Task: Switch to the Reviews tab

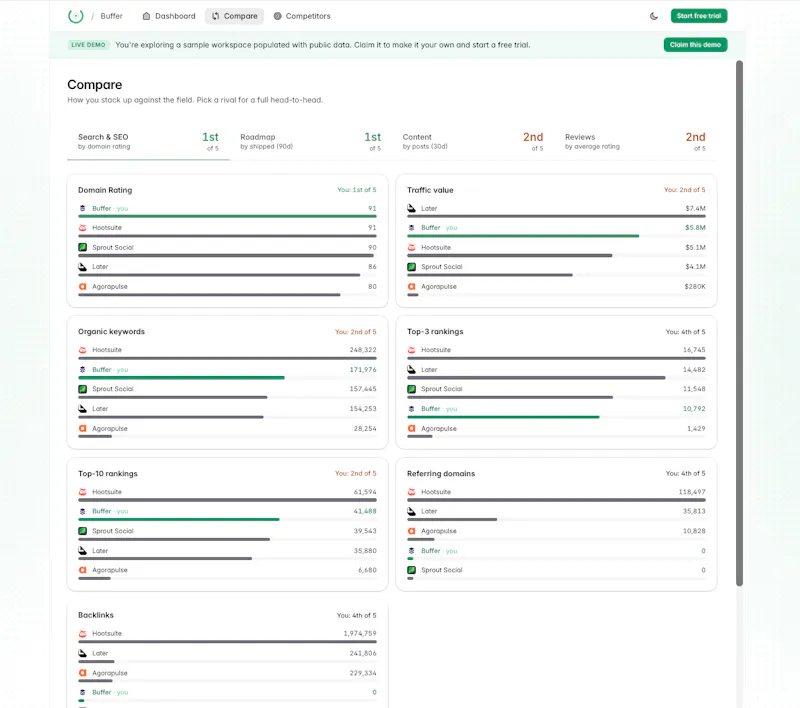Action: click(635, 141)
